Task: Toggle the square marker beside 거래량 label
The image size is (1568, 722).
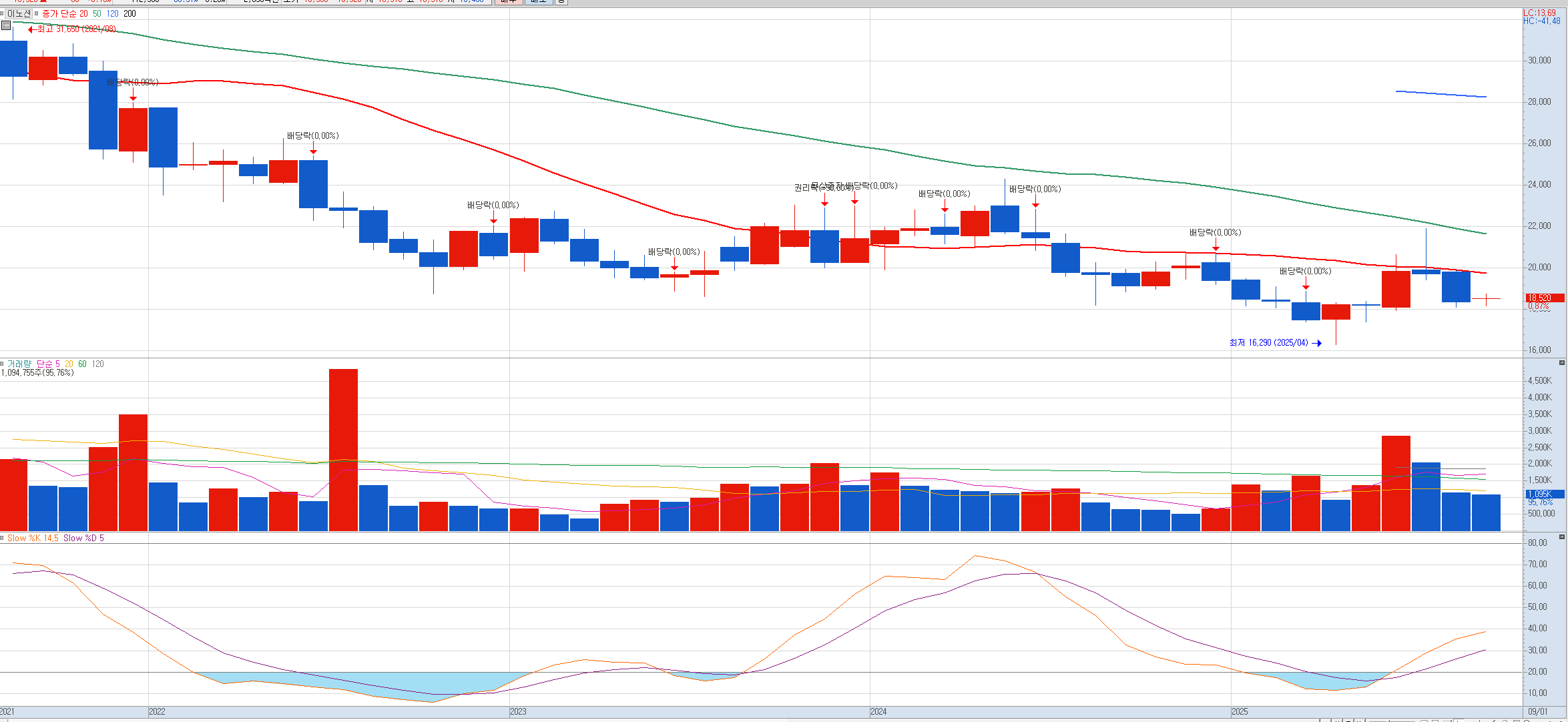Action: pyautogui.click(x=3, y=364)
